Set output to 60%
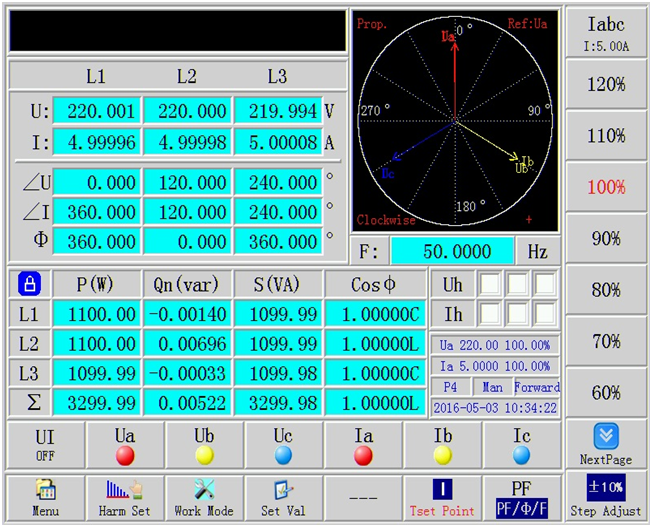Image resolution: width=652 pixels, height=527 pixels. coord(606,393)
